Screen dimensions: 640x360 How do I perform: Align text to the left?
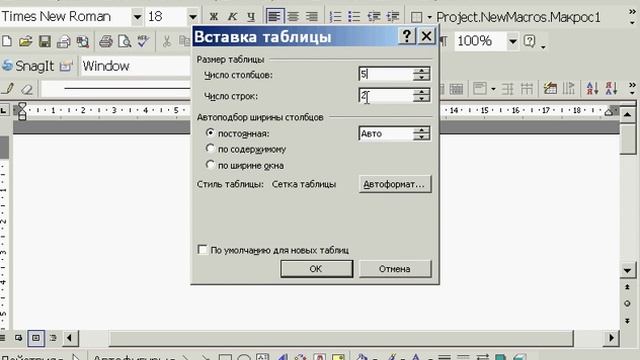pyautogui.click(x=274, y=17)
